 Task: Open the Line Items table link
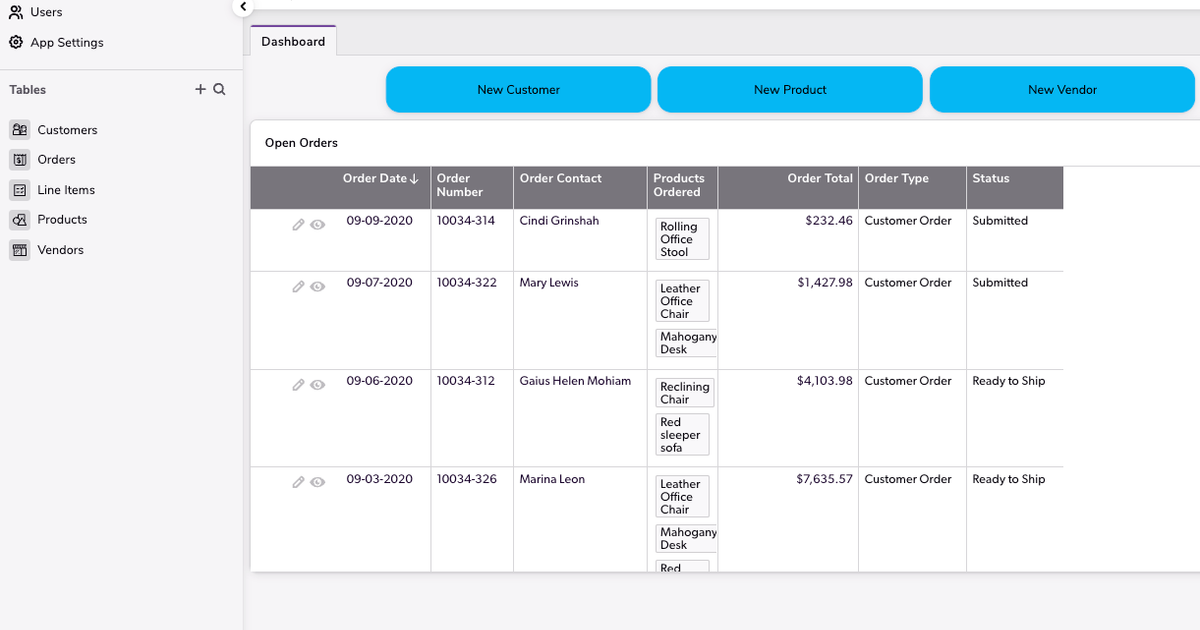click(x=66, y=190)
